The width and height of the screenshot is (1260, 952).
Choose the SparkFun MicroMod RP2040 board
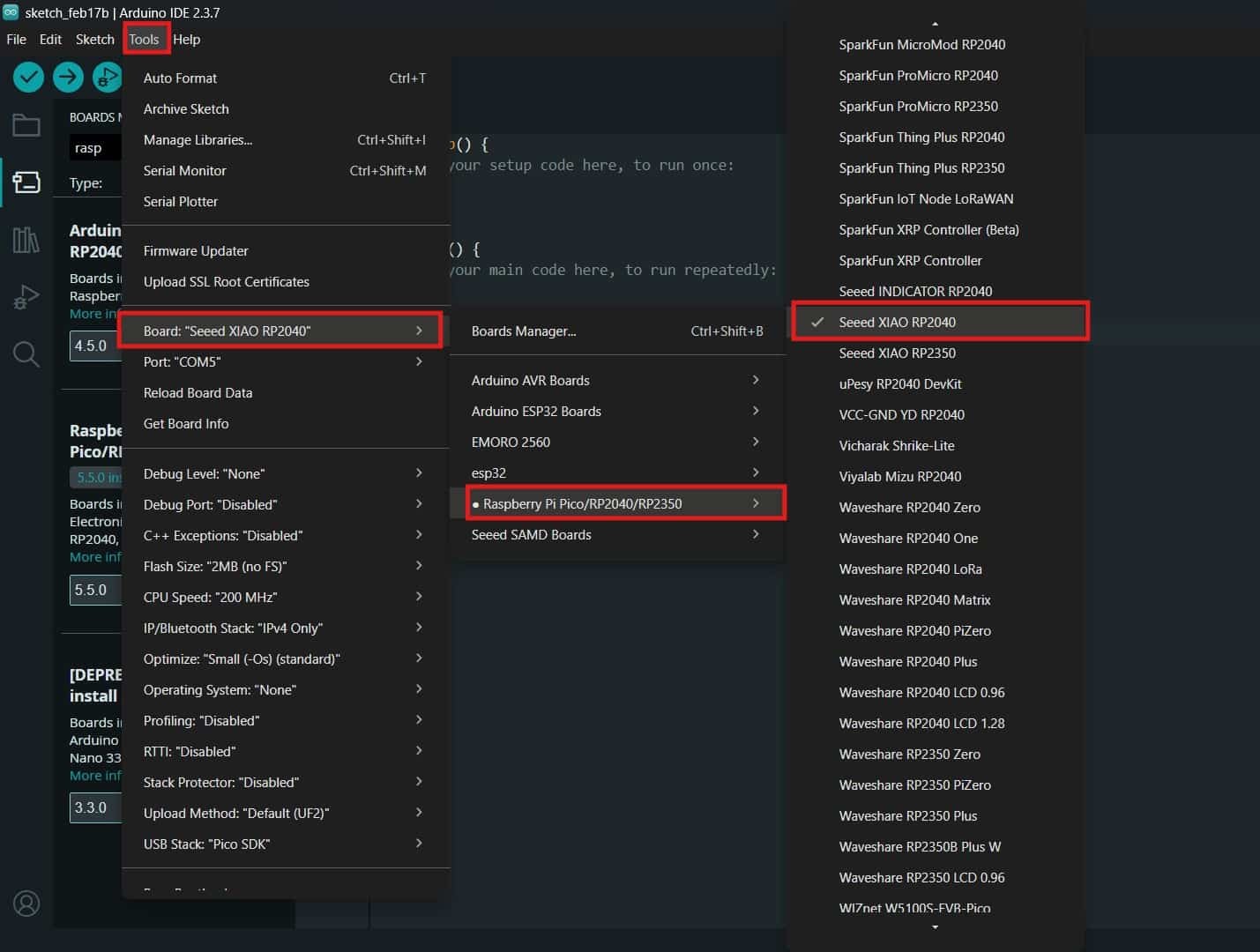pyautogui.click(x=935, y=44)
